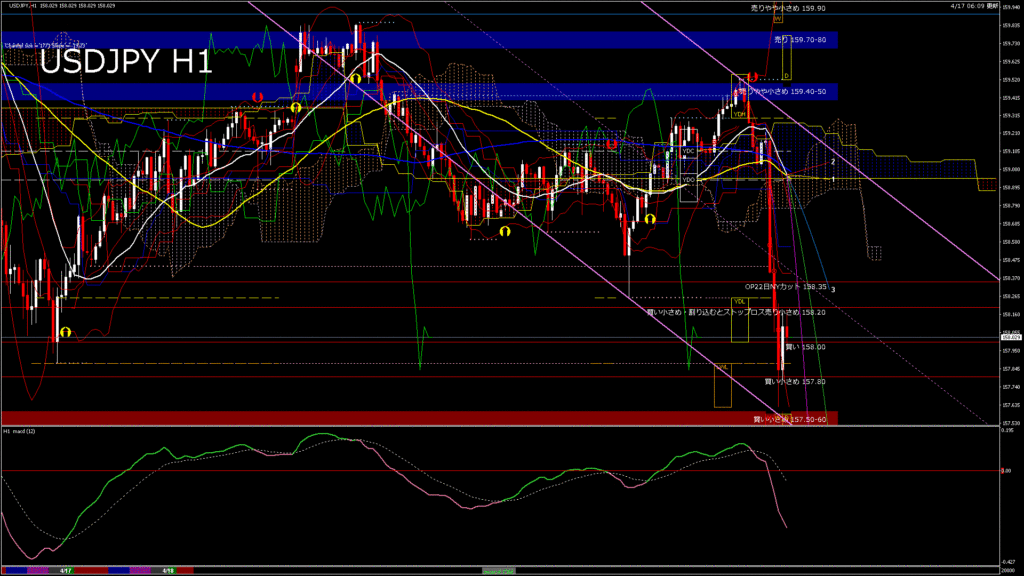Click the 'D' daily box marker
This screenshot has width=1024, height=576.
tap(786, 76)
